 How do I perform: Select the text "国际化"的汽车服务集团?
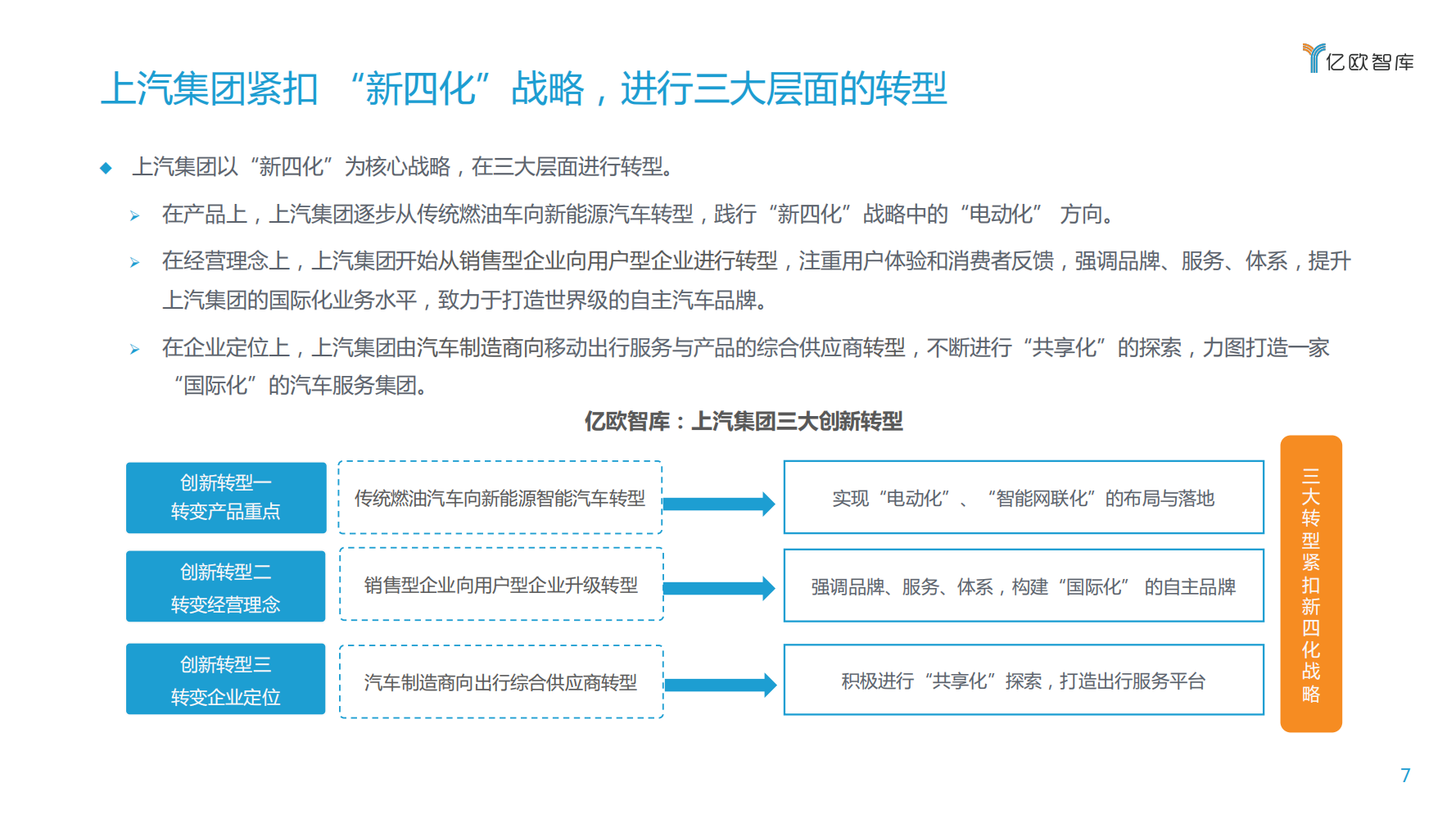301,385
